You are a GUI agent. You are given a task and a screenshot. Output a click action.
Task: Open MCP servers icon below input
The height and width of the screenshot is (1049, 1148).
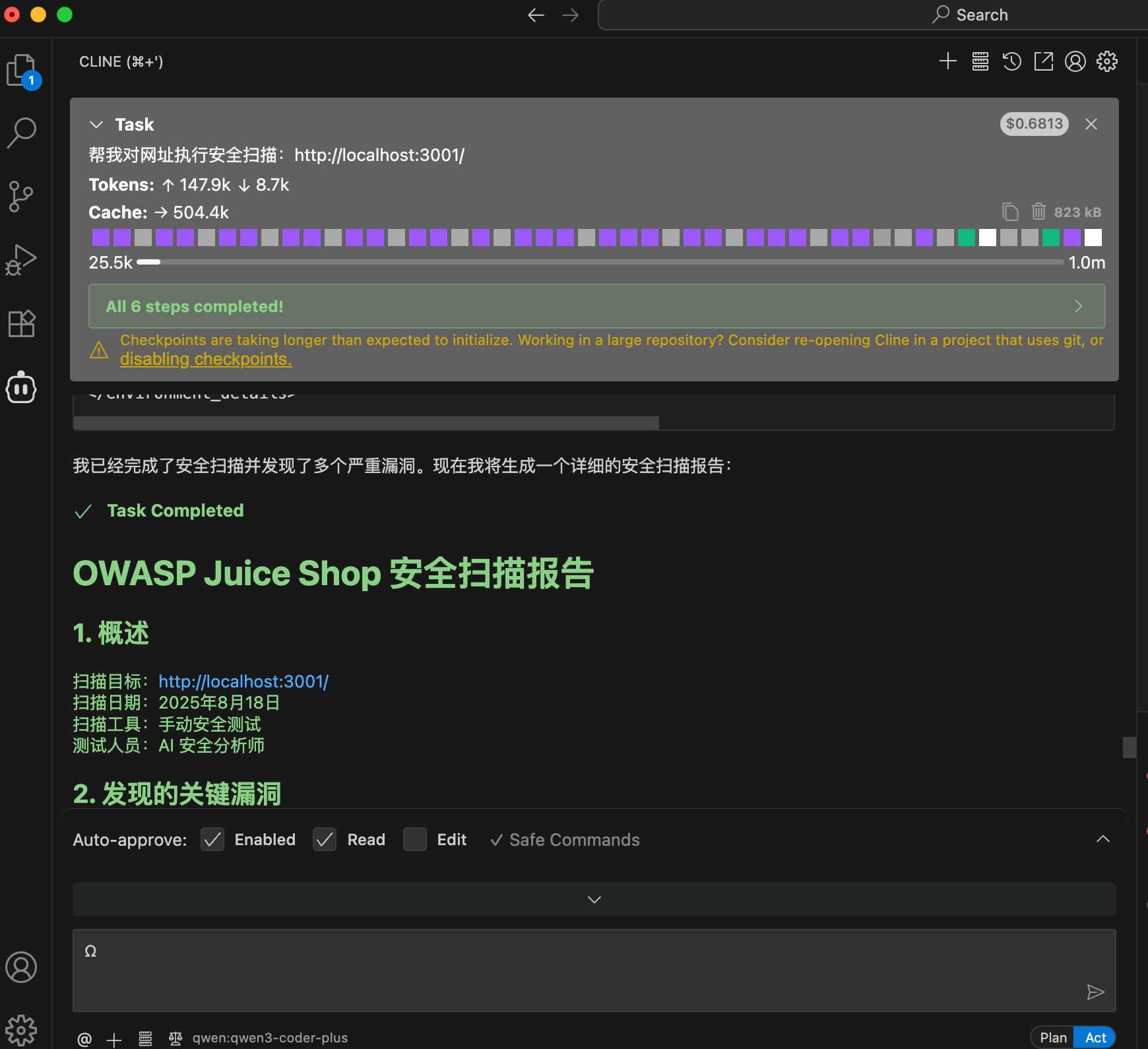tap(146, 1039)
